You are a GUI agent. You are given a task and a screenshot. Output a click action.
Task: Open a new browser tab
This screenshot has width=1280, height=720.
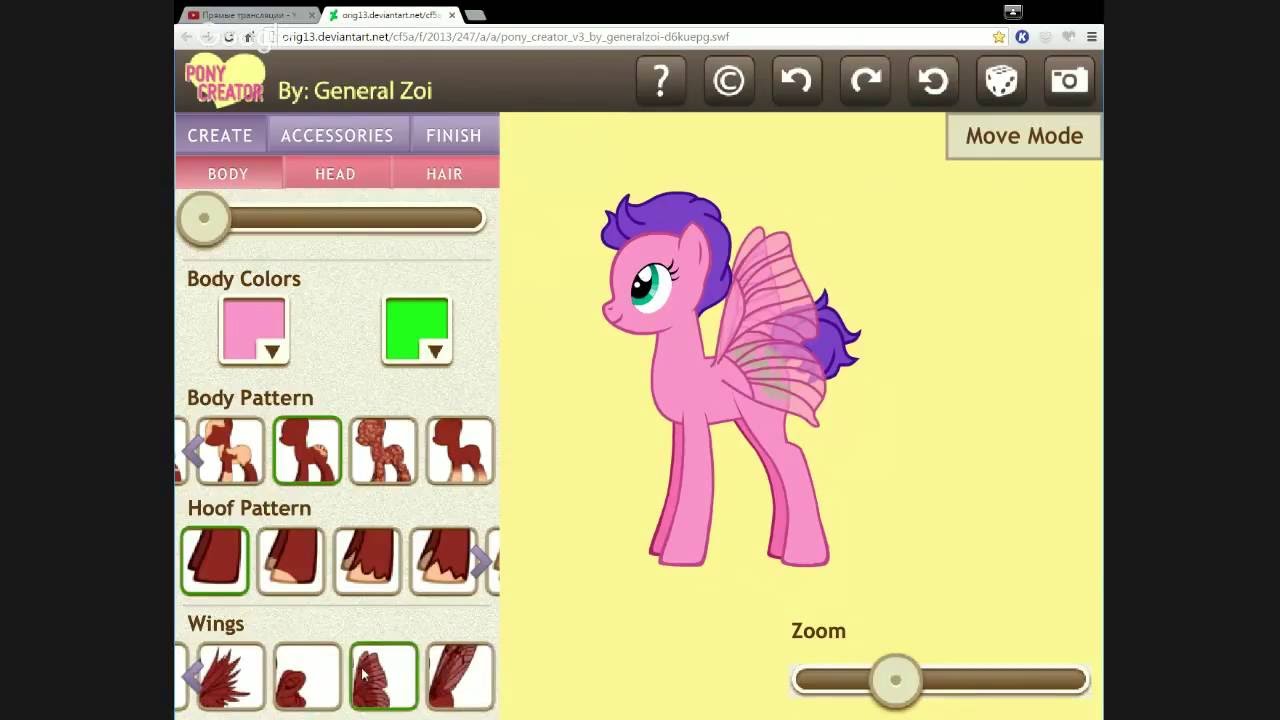tap(476, 15)
